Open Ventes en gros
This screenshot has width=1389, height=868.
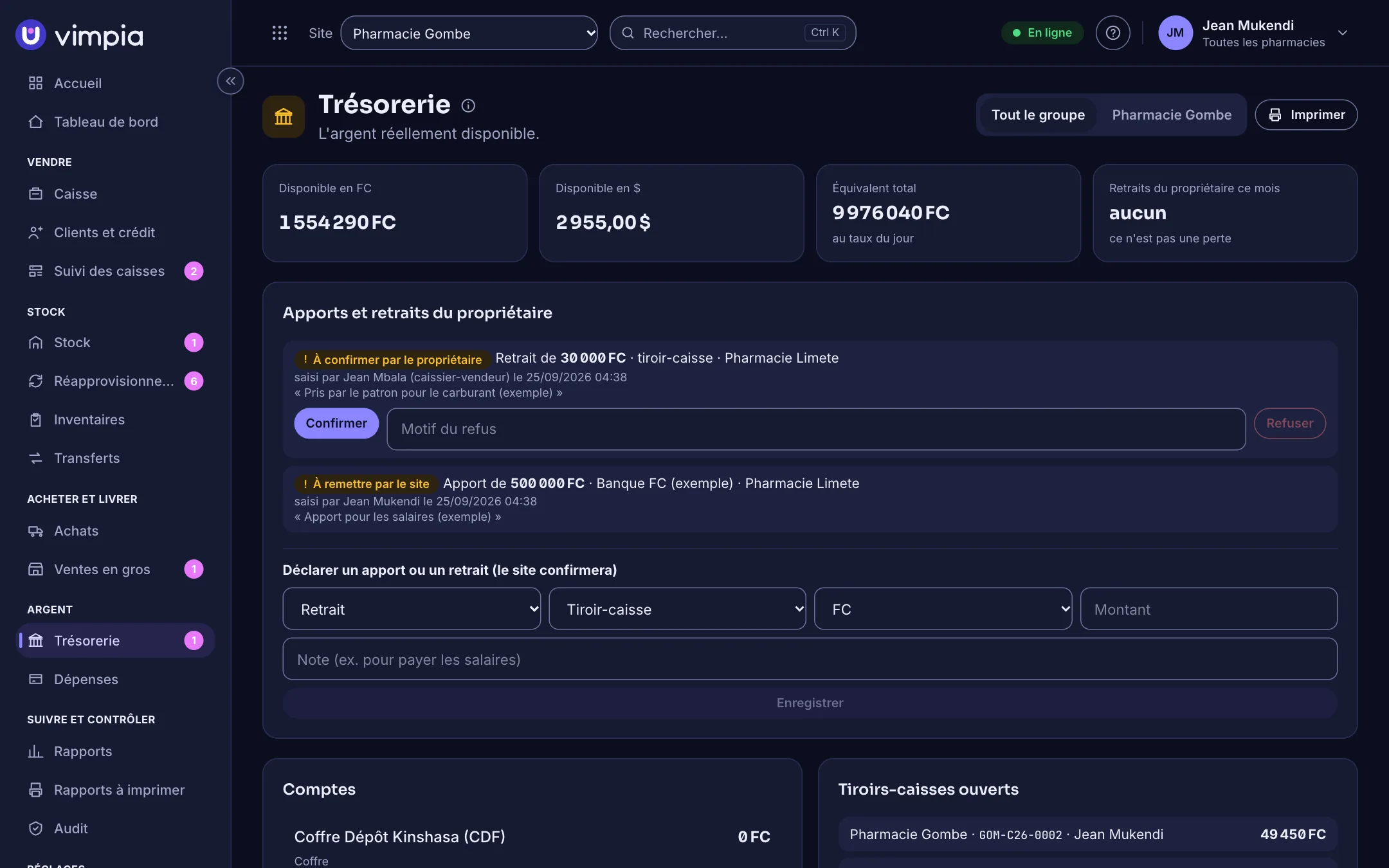click(x=114, y=569)
